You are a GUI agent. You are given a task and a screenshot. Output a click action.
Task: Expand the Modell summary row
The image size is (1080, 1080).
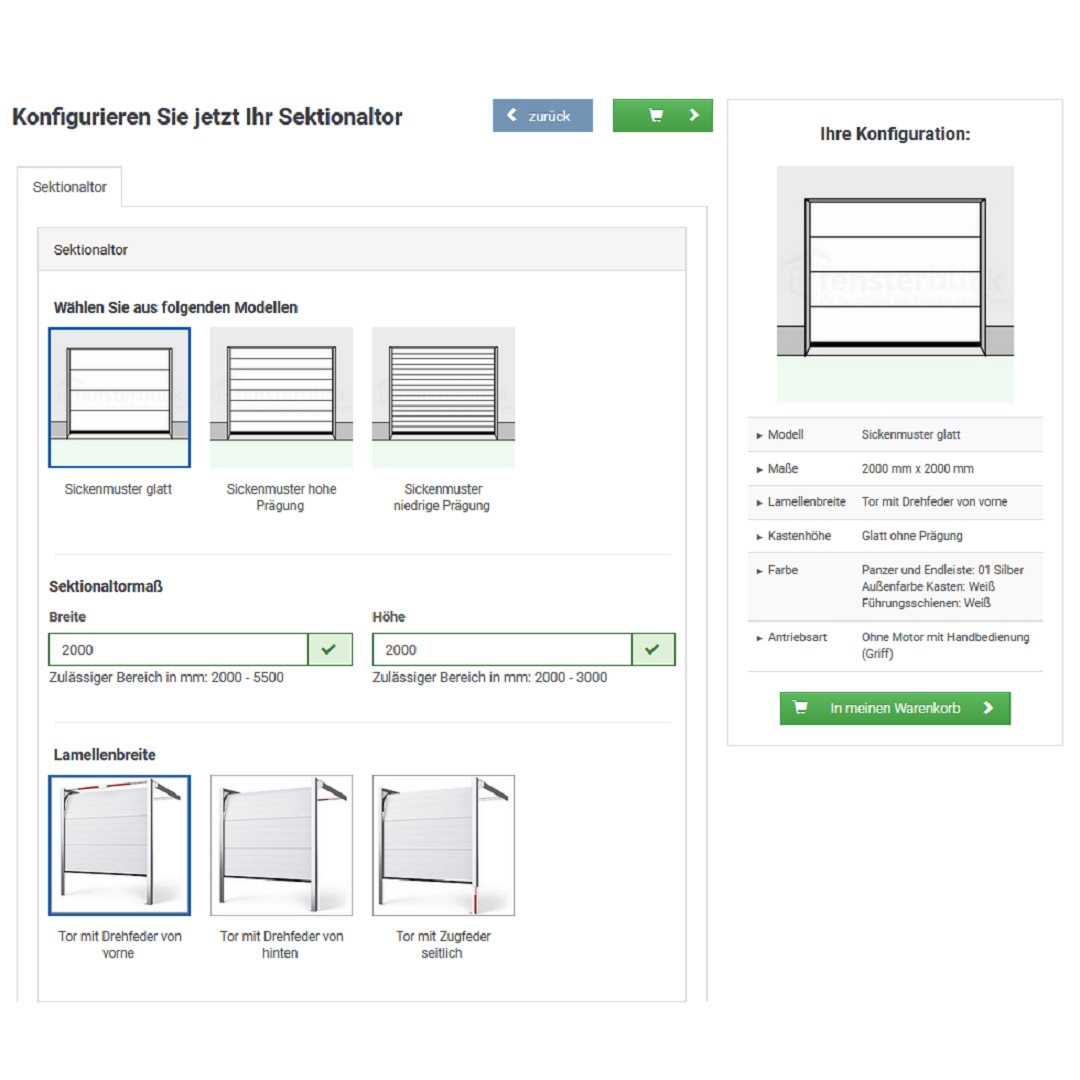pyautogui.click(x=785, y=435)
